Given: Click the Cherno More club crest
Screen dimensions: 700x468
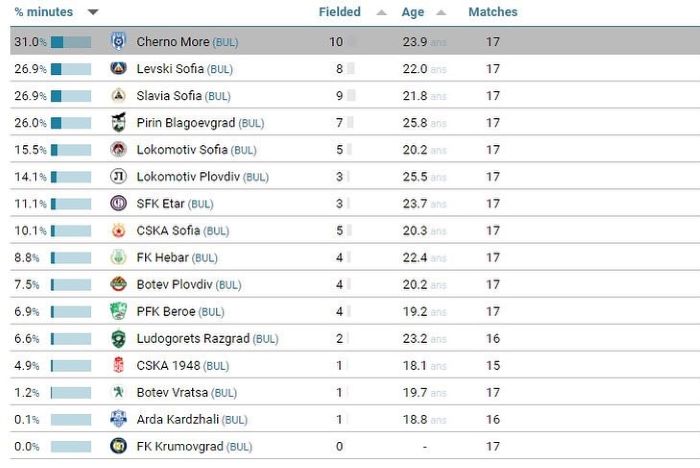Looking at the screenshot, I should click(x=118, y=41).
